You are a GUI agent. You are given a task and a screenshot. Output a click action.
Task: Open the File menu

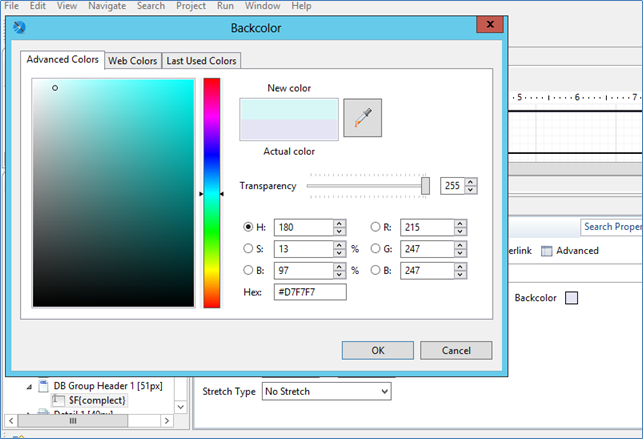point(11,6)
